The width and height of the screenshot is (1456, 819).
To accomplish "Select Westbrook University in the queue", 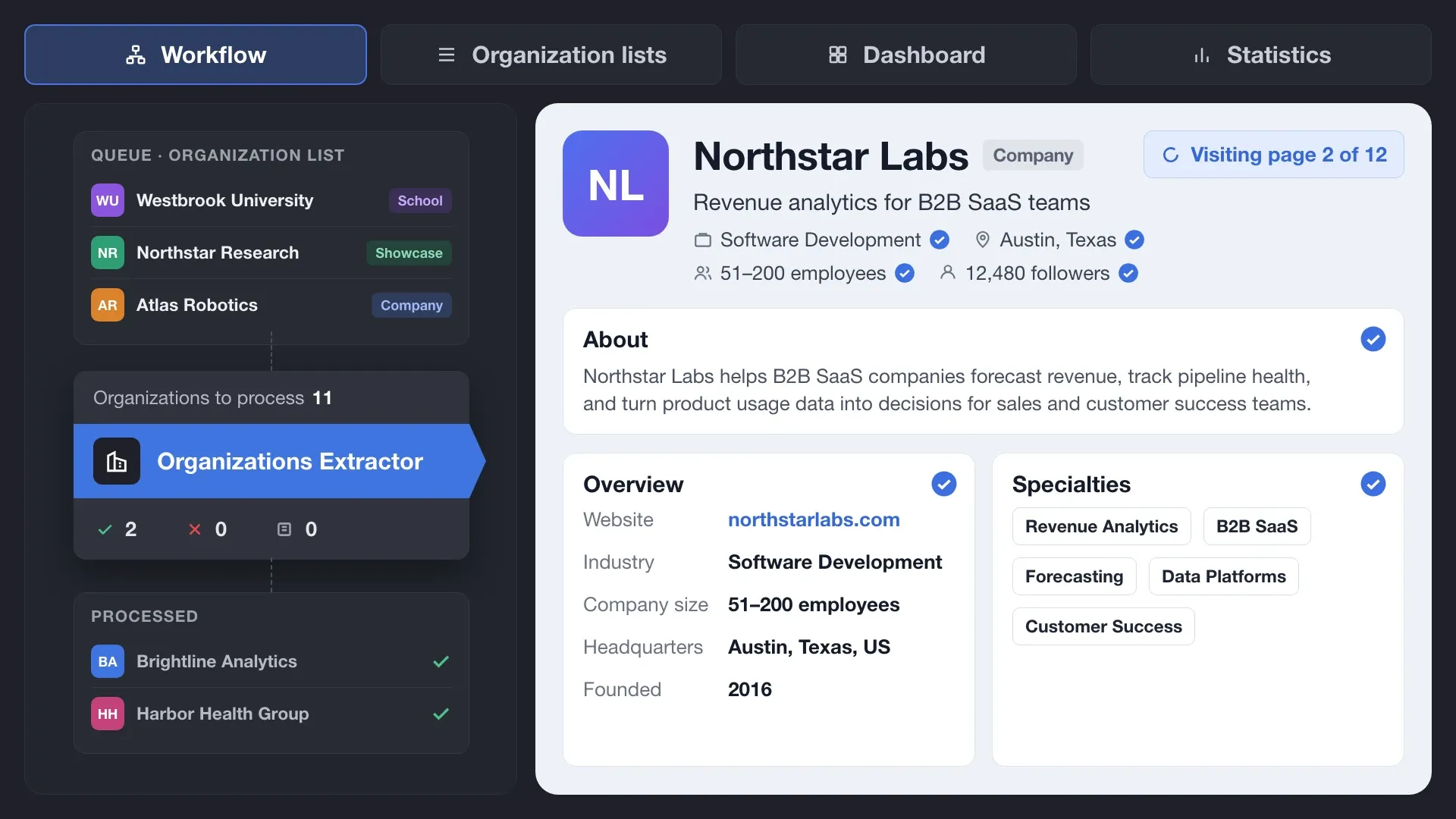I will [x=271, y=200].
